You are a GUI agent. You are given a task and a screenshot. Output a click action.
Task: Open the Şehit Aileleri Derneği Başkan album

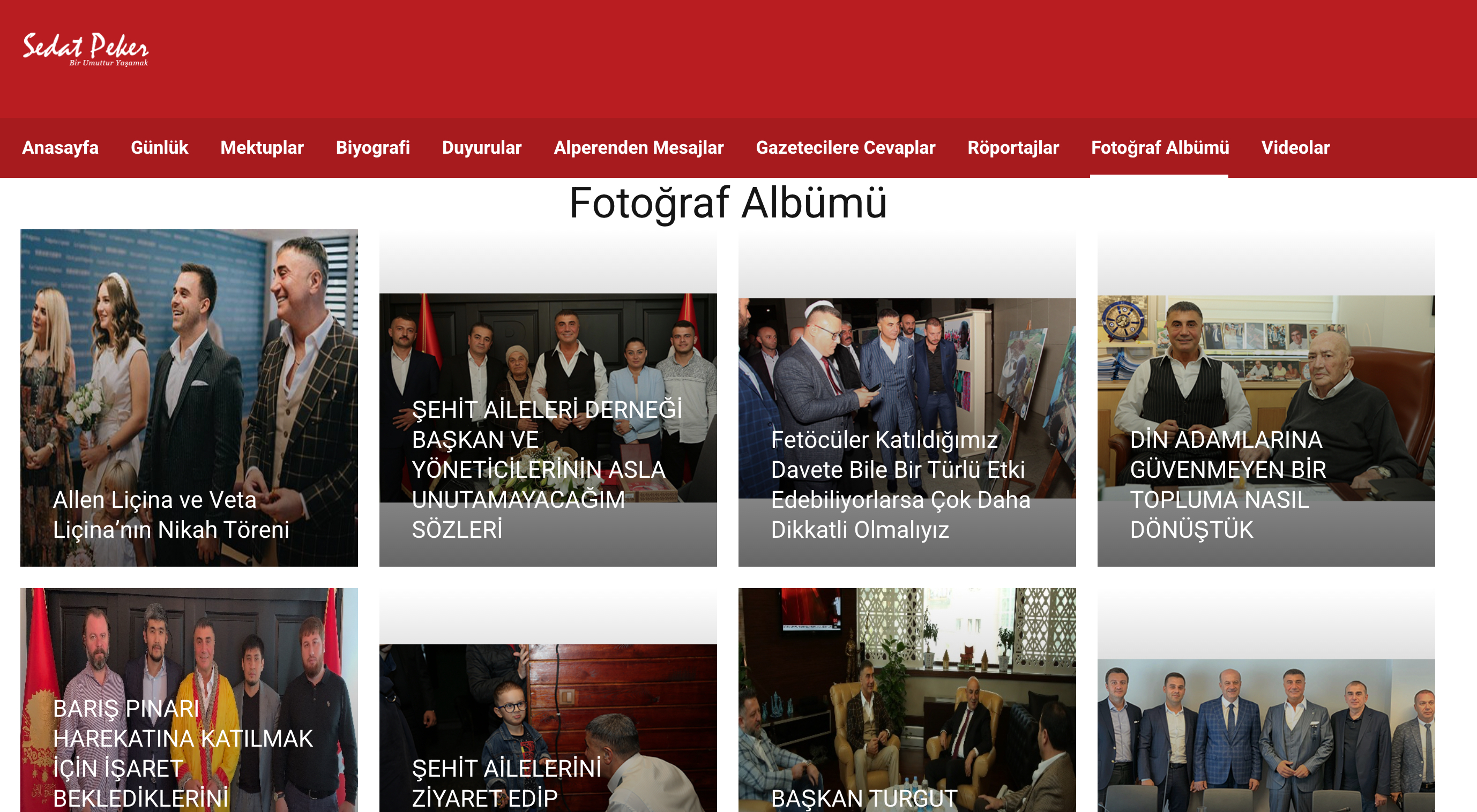[547, 469]
